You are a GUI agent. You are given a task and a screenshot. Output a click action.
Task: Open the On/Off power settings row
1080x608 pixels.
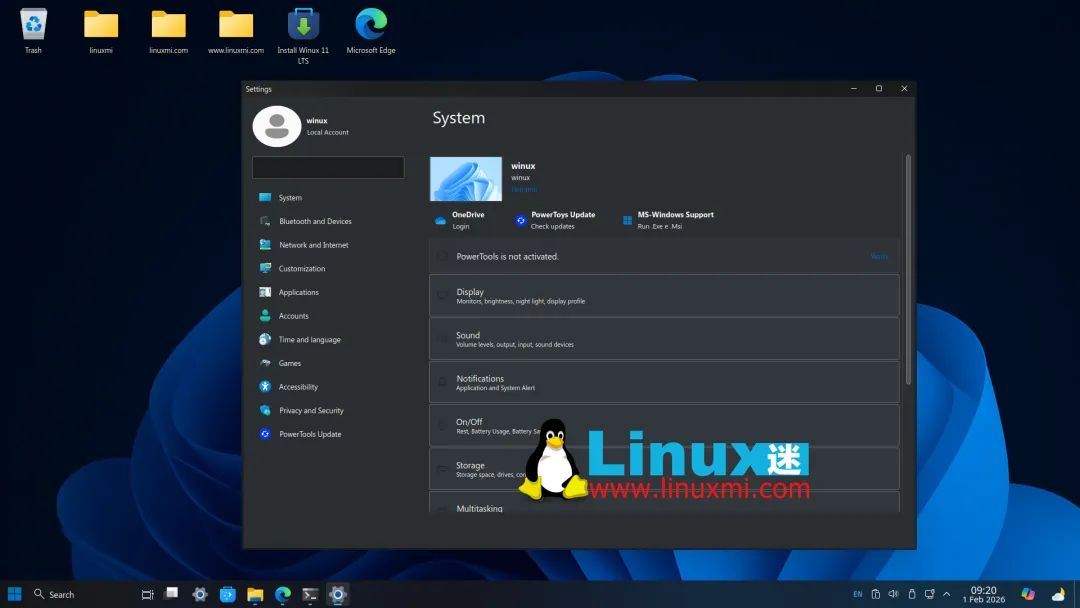(x=664, y=426)
